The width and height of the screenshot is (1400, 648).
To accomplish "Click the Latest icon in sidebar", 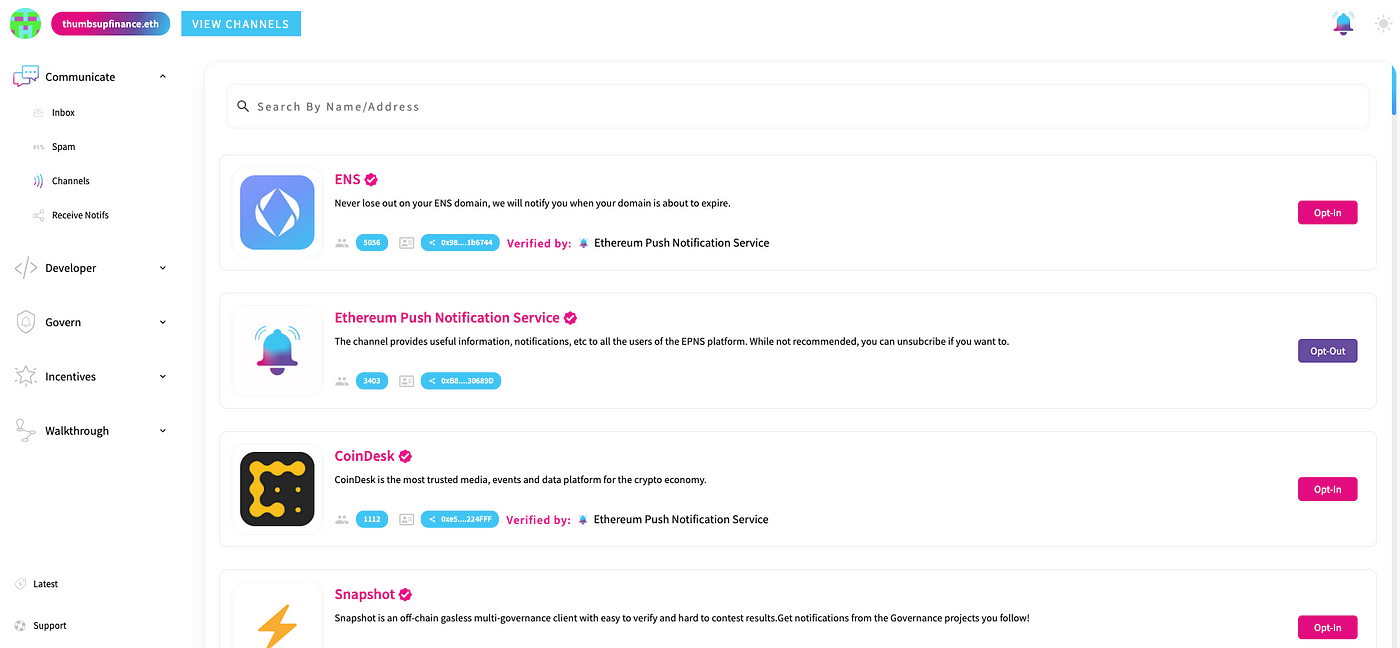I will pyautogui.click(x=20, y=584).
